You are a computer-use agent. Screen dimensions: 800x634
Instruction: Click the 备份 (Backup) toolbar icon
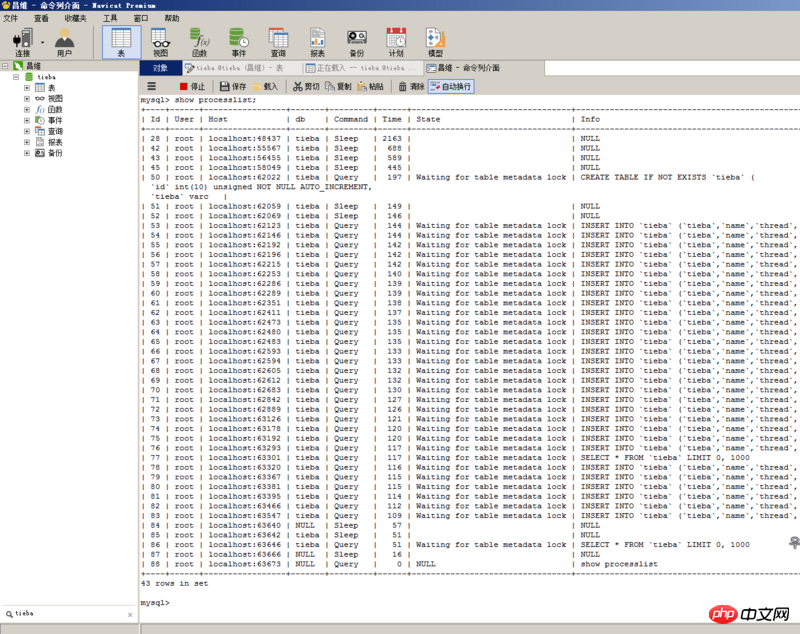click(x=356, y=41)
